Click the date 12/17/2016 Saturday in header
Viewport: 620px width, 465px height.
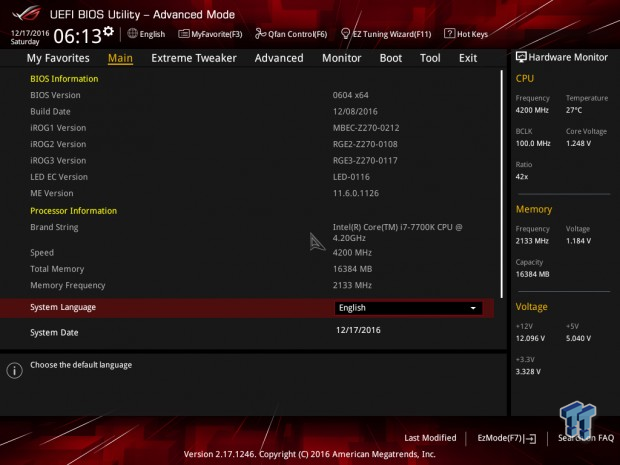(x=30, y=37)
